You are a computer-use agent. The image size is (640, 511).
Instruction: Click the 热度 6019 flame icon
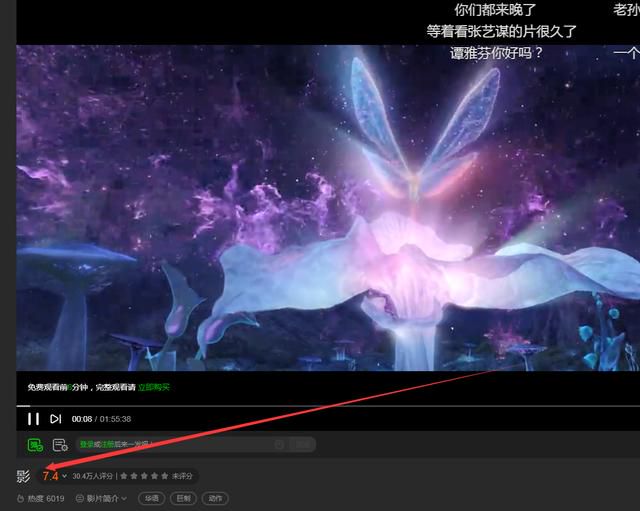20,498
